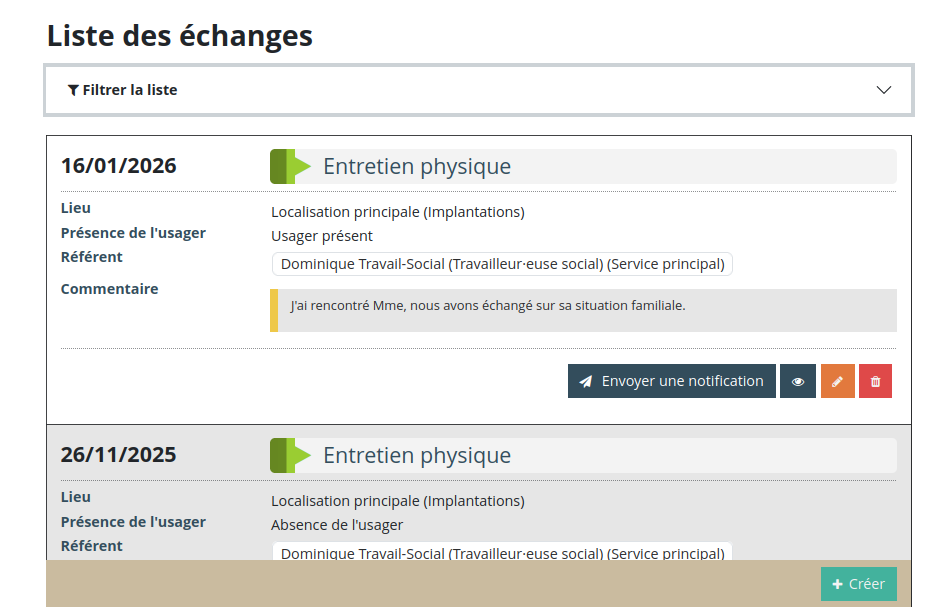Click the yellow comment bar marker
Viewport: 929px width, 607px height.
coord(274,310)
